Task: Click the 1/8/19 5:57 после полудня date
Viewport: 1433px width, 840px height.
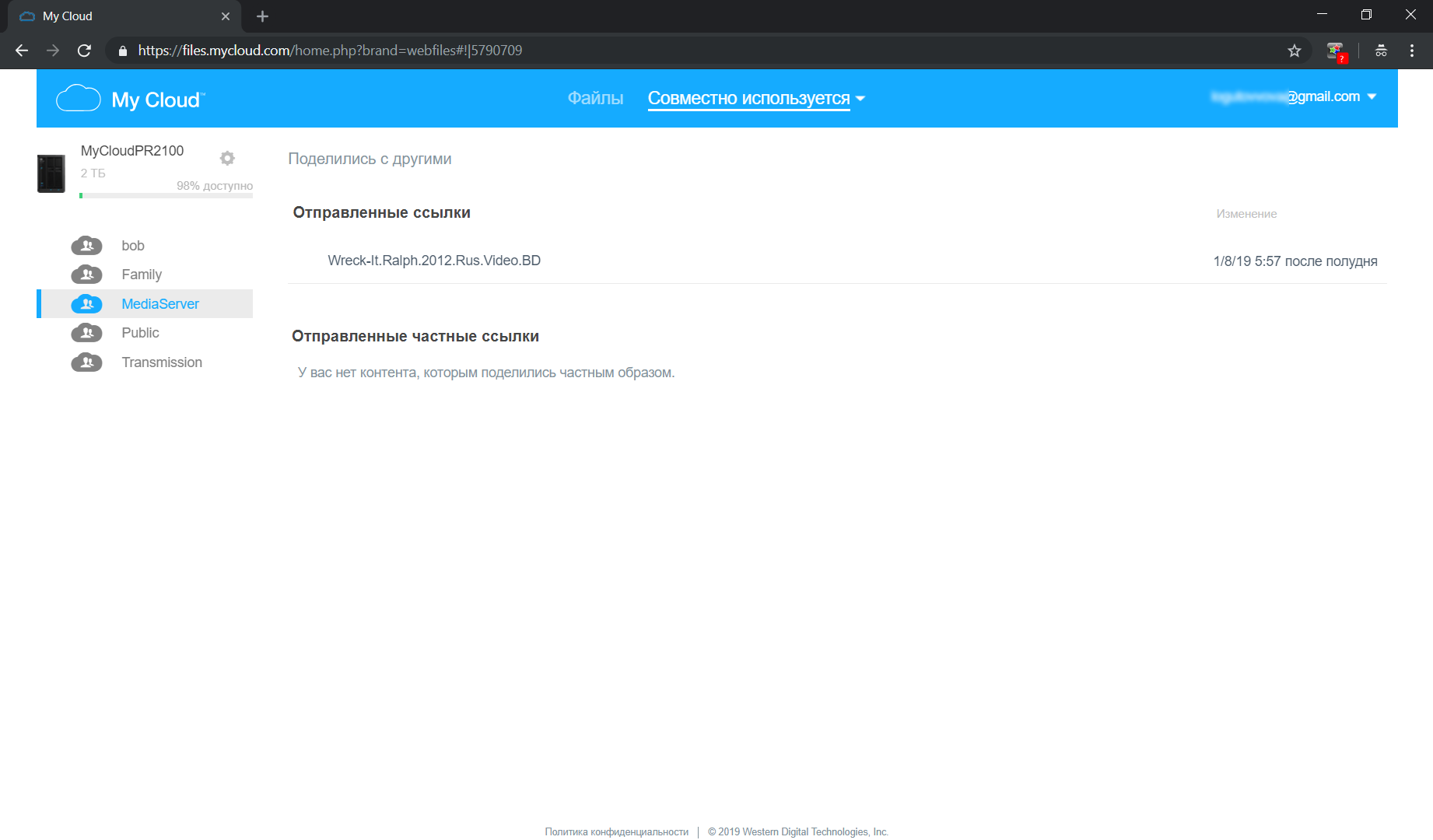Action: coord(1295,261)
